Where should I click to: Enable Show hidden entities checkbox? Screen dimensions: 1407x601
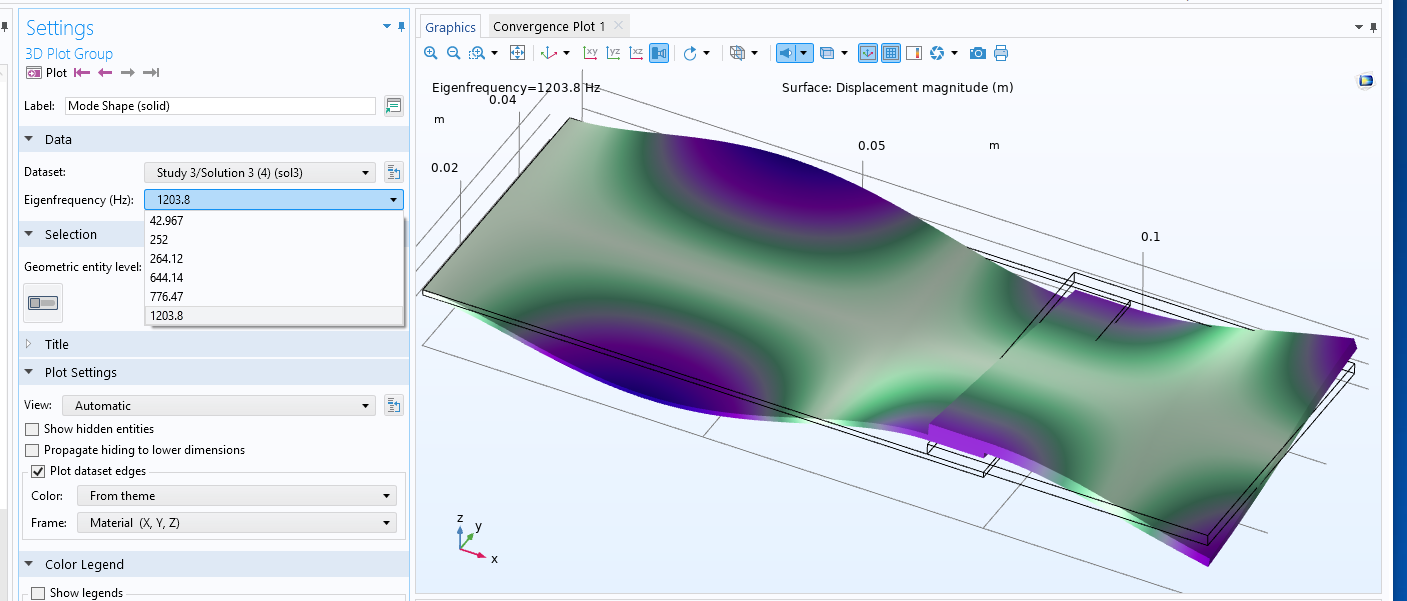[x=32, y=429]
